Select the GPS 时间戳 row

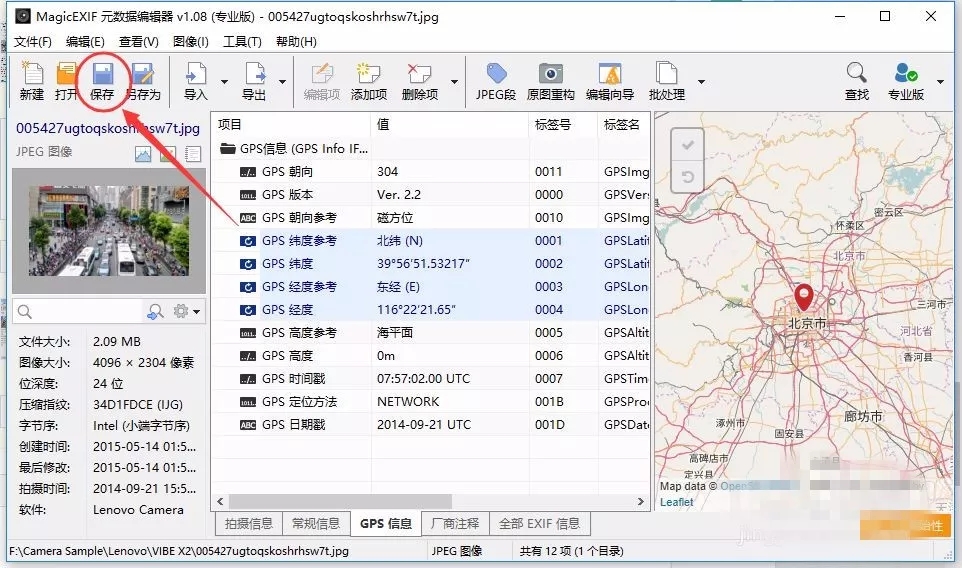pyautogui.click(x=431, y=378)
